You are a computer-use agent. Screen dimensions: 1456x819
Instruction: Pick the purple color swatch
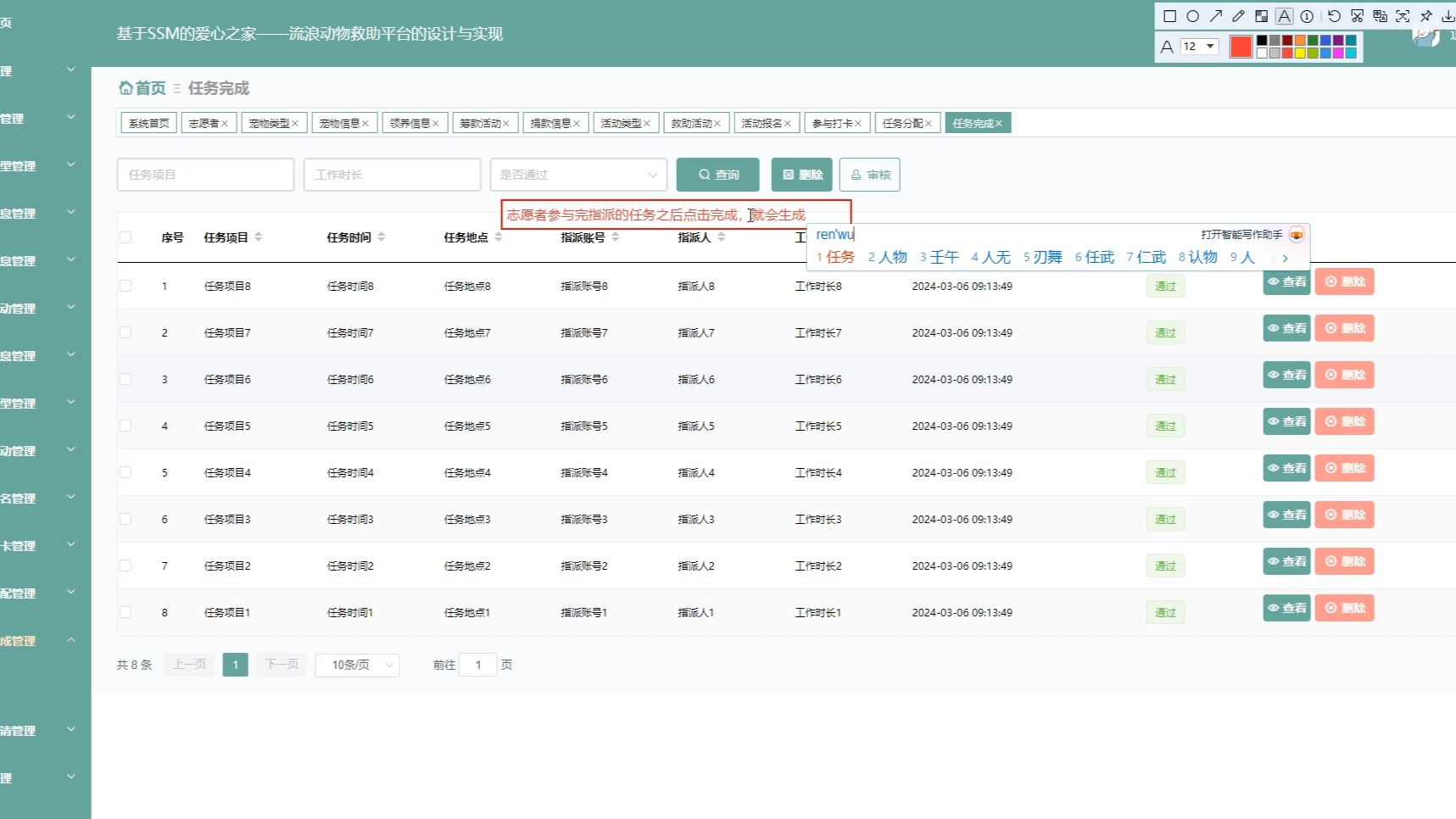tap(1338, 40)
